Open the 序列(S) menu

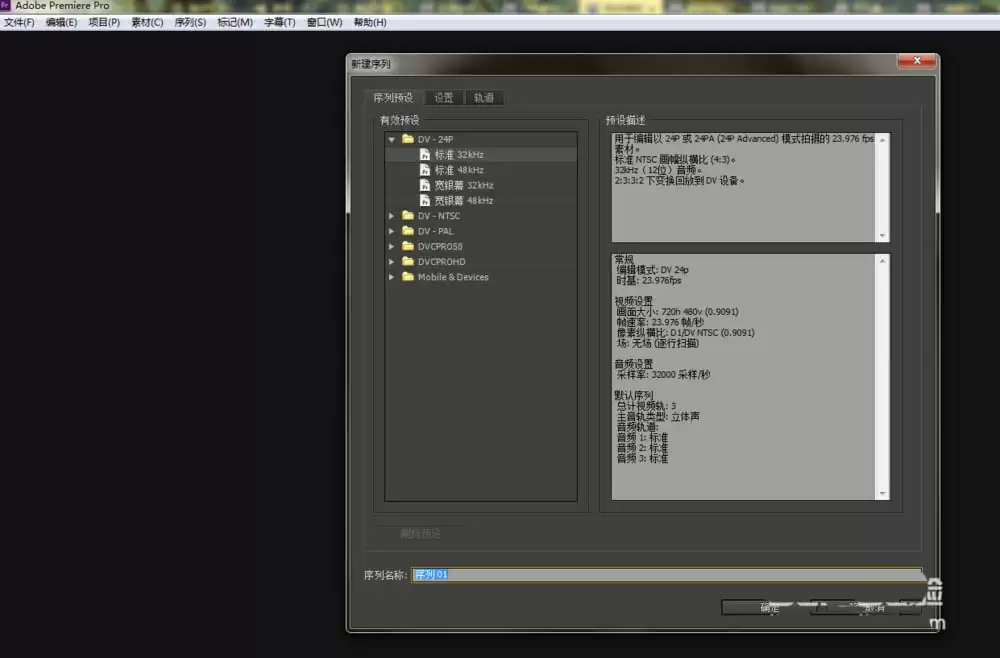point(190,22)
